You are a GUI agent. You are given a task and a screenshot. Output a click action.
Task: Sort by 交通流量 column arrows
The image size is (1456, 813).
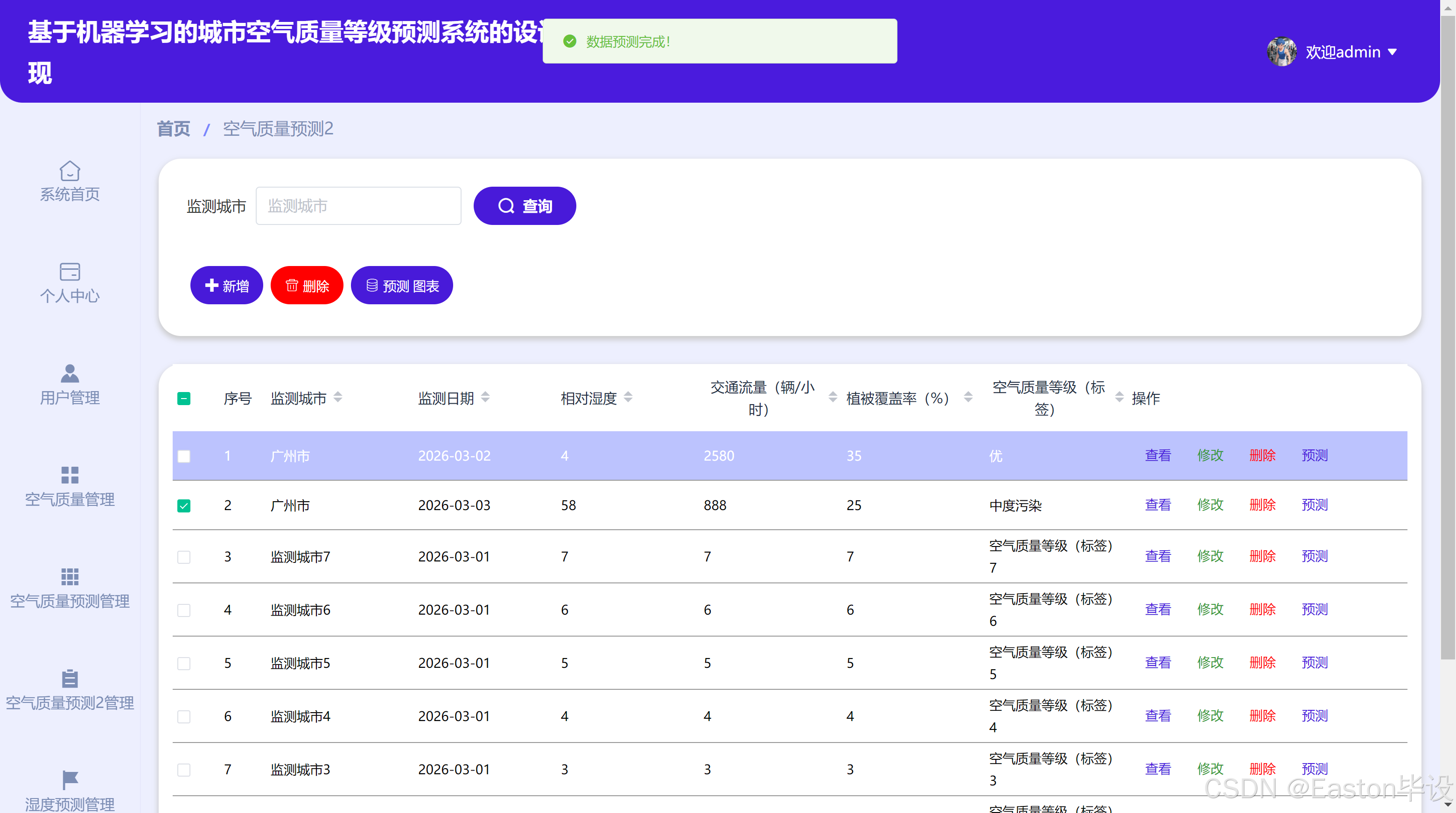(833, 398)
